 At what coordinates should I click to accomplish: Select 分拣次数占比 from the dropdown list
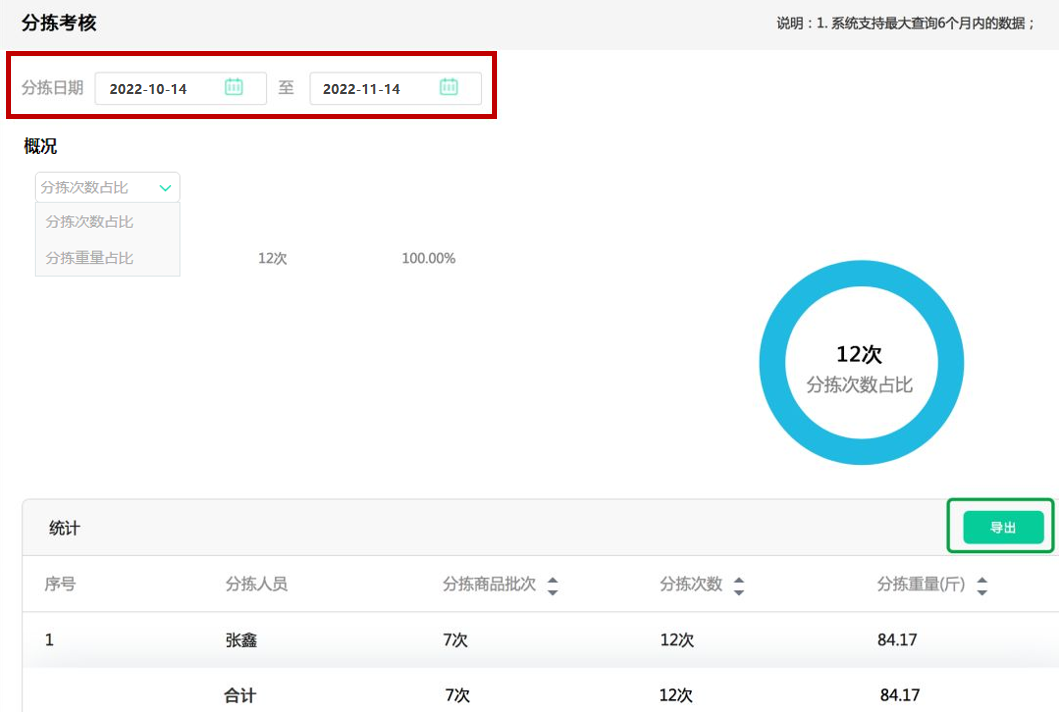[x=91, y=222]
